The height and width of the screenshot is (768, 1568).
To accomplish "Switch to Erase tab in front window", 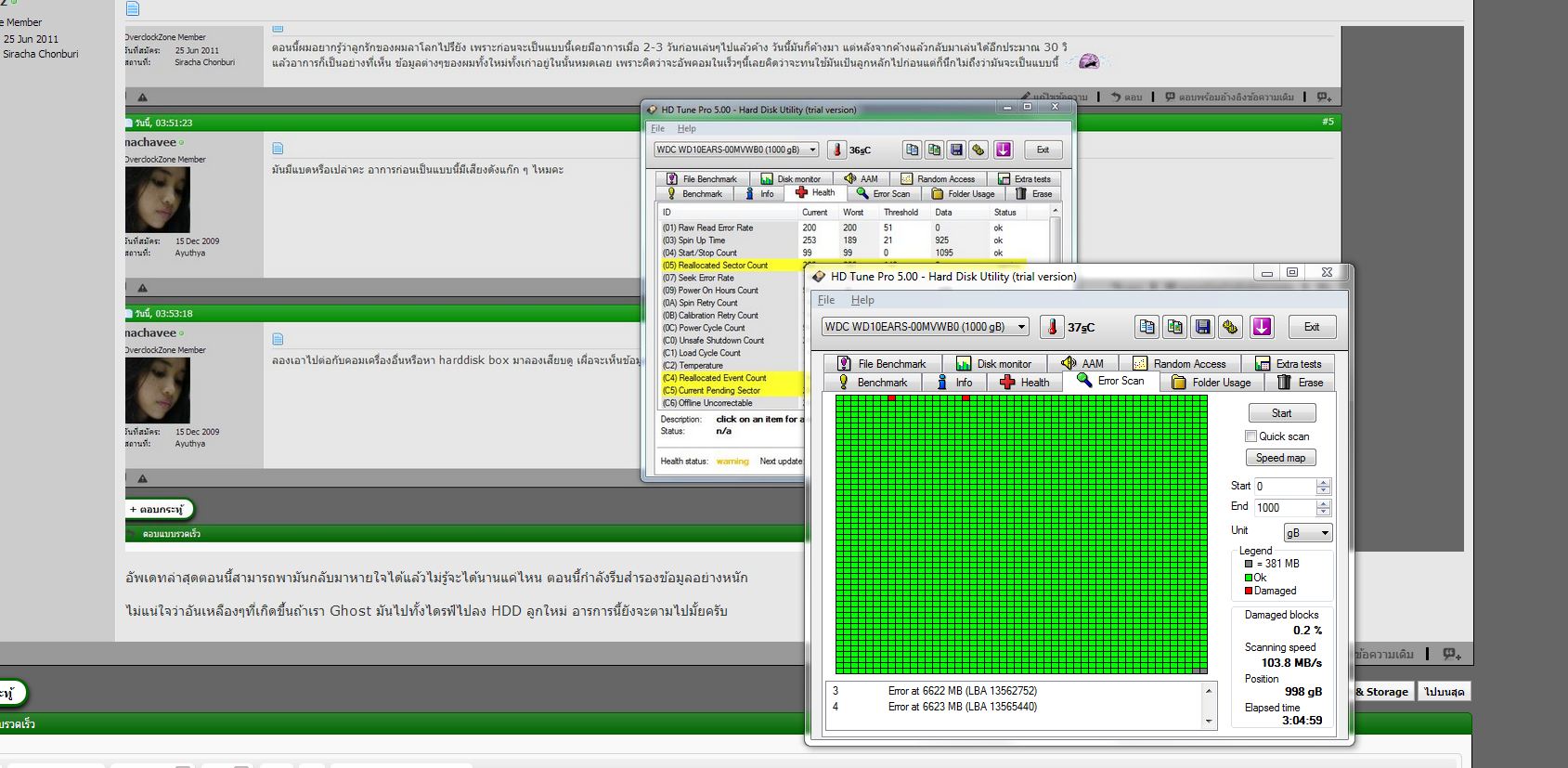I will coord(1300,383).
